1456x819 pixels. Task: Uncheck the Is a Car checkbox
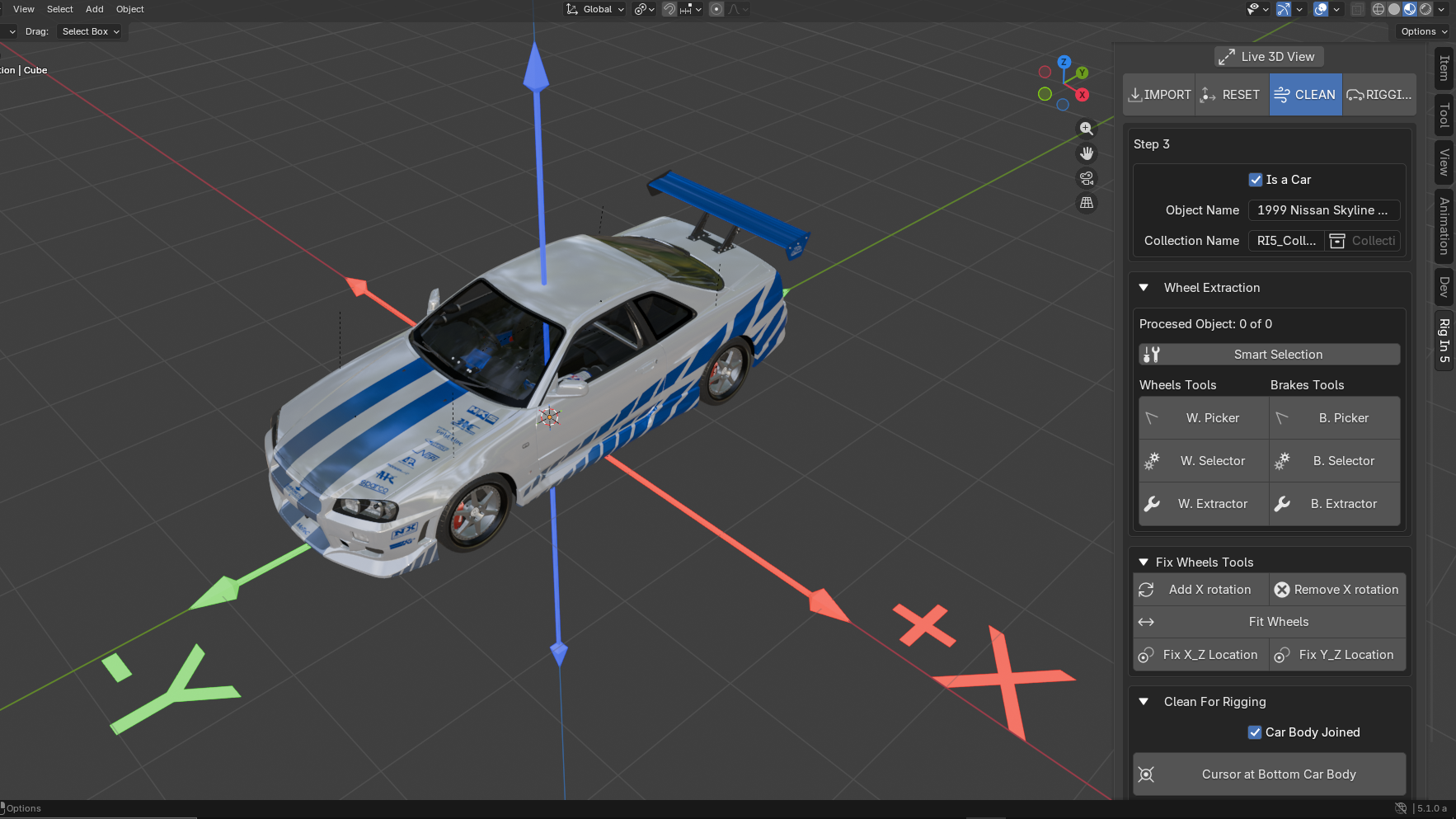tap(1256, 180)
